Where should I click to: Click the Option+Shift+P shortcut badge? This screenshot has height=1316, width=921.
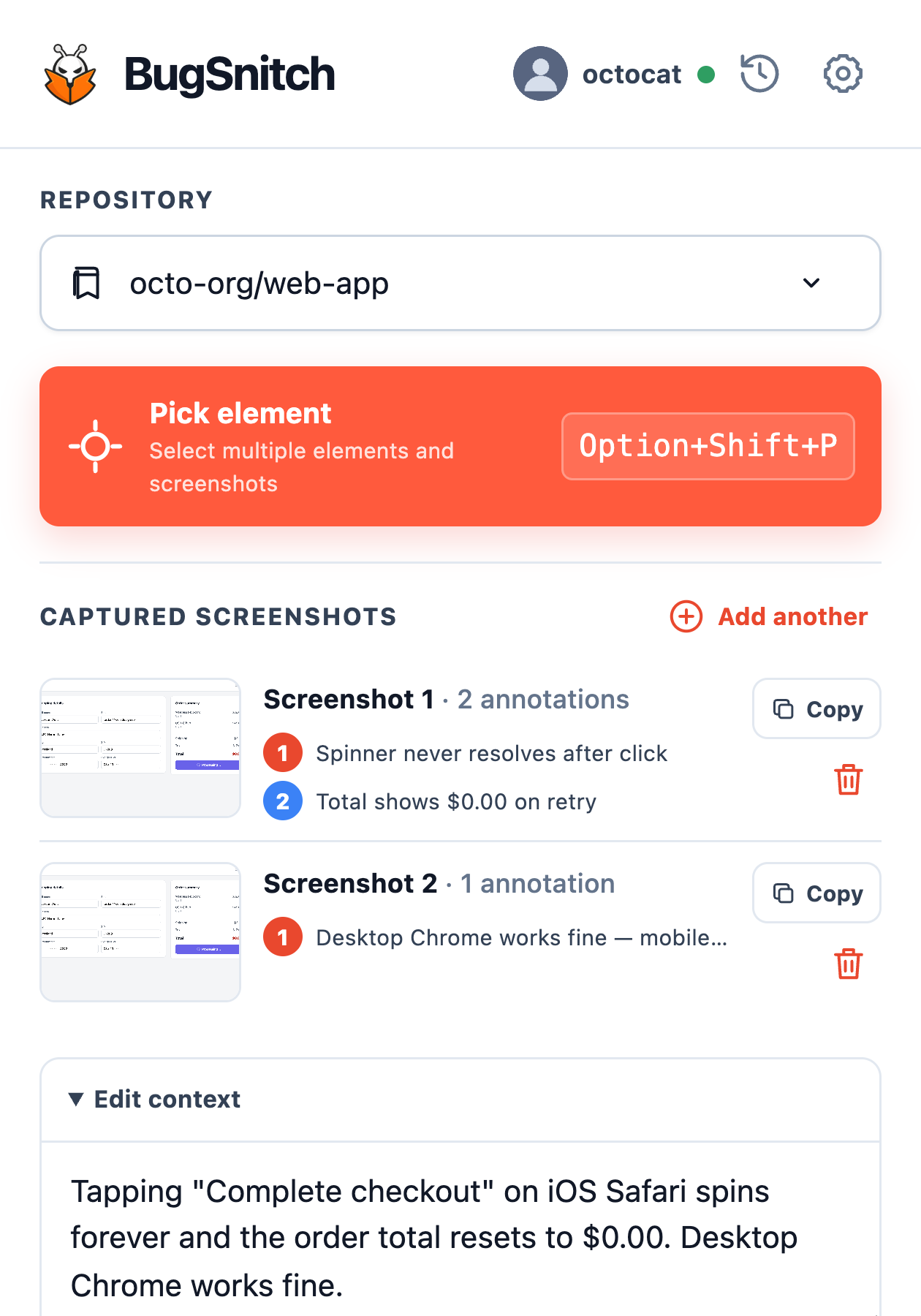tap(708, 446)
